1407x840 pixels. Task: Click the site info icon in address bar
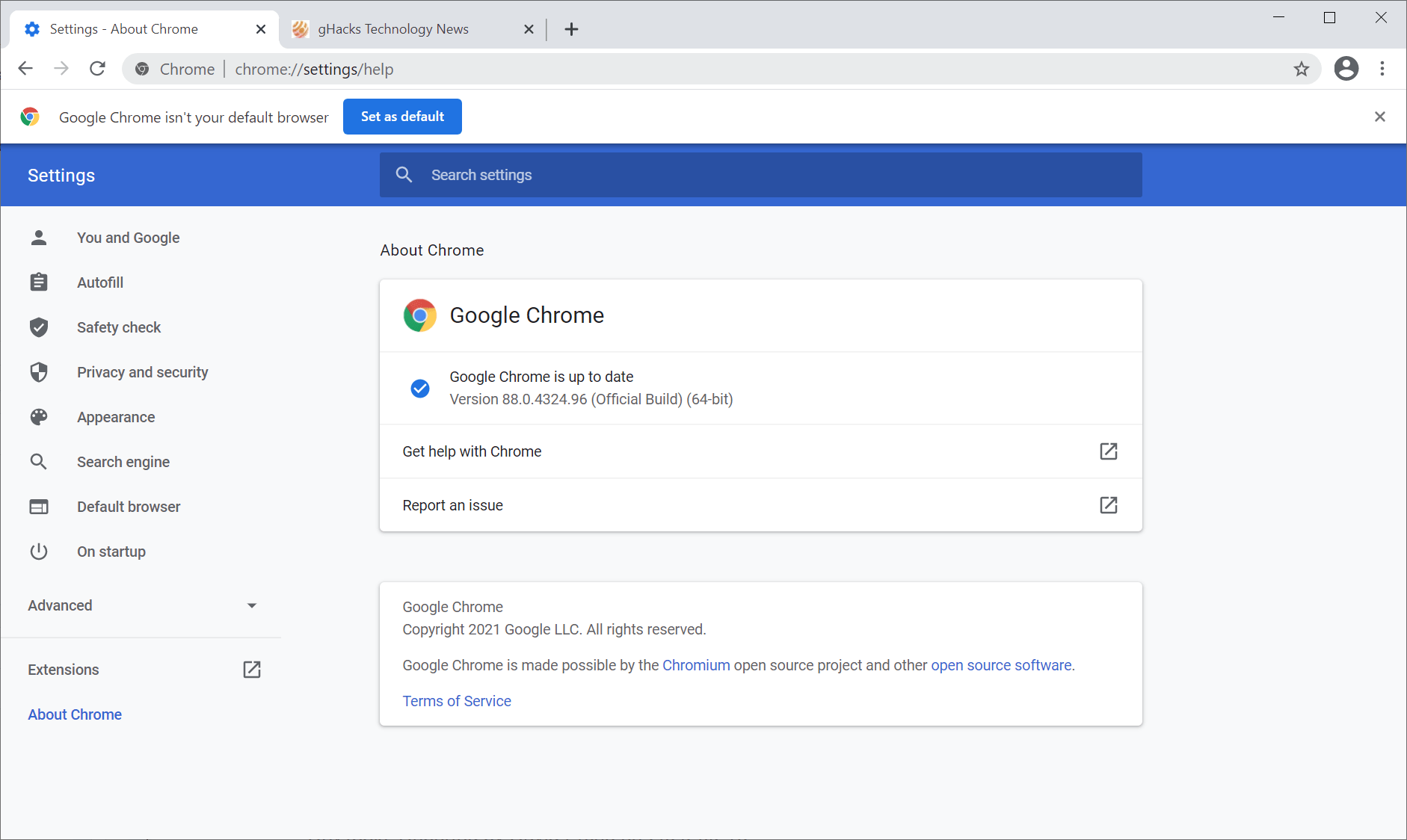pyautogui.click(x=142, y=69)
